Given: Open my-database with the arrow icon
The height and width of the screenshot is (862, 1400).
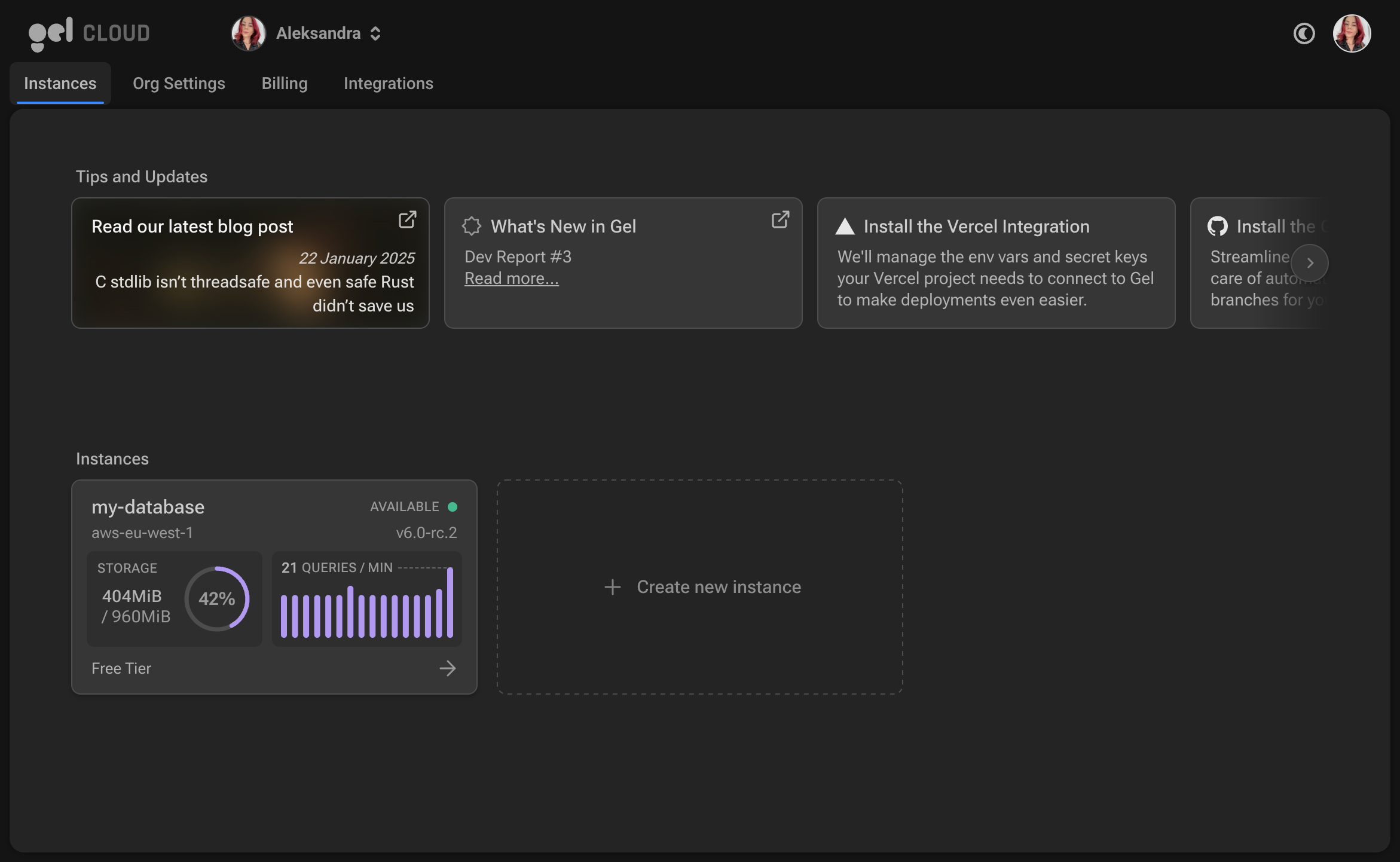Looking at the screenshot, I should point(448,668).
